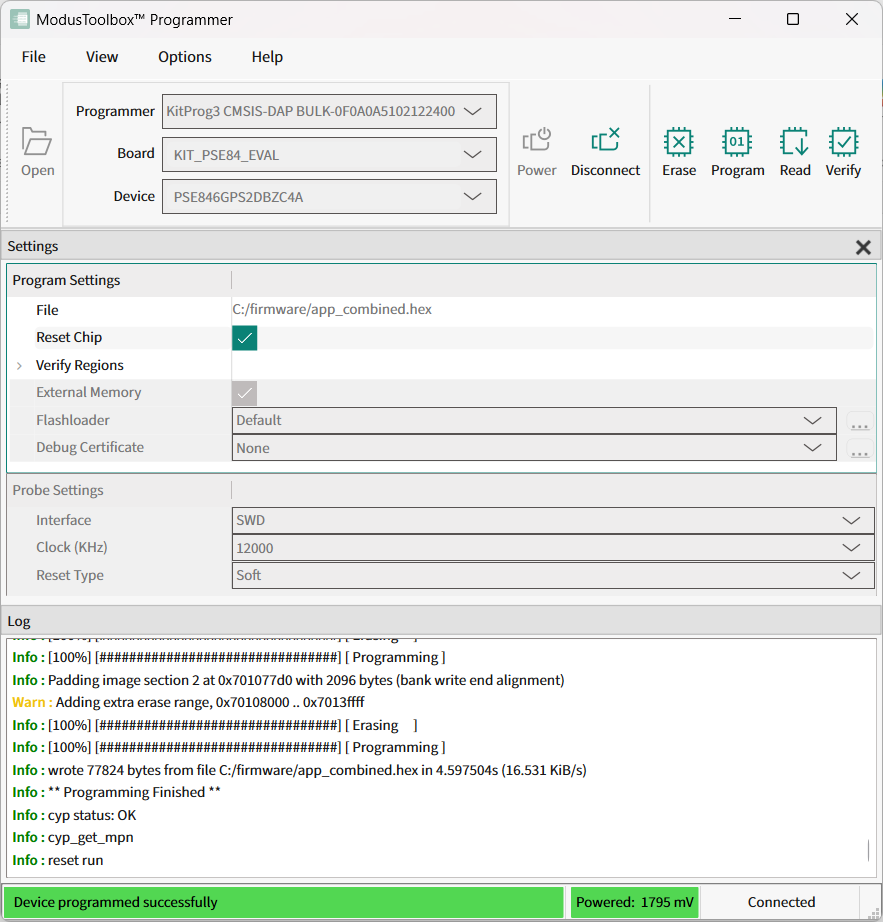Click the Erase chip icon
Screen dimensions: 883x922
click(x=678, y=152)
